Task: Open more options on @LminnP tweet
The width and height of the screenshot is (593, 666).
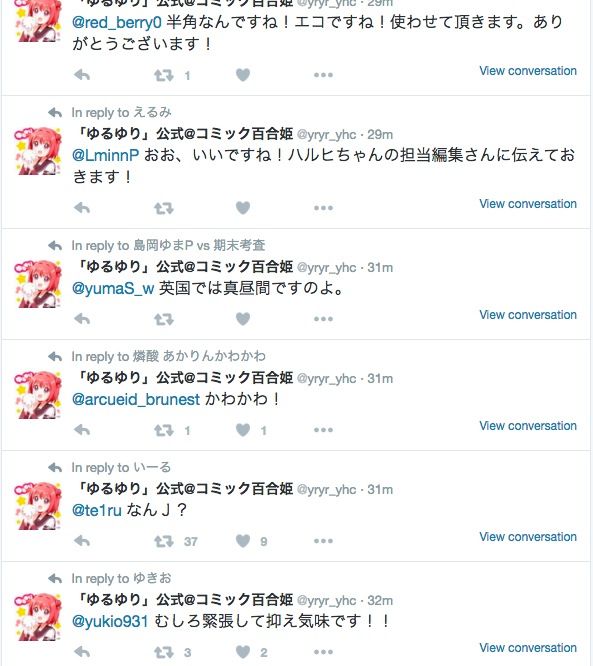Action: click(323, 208)
